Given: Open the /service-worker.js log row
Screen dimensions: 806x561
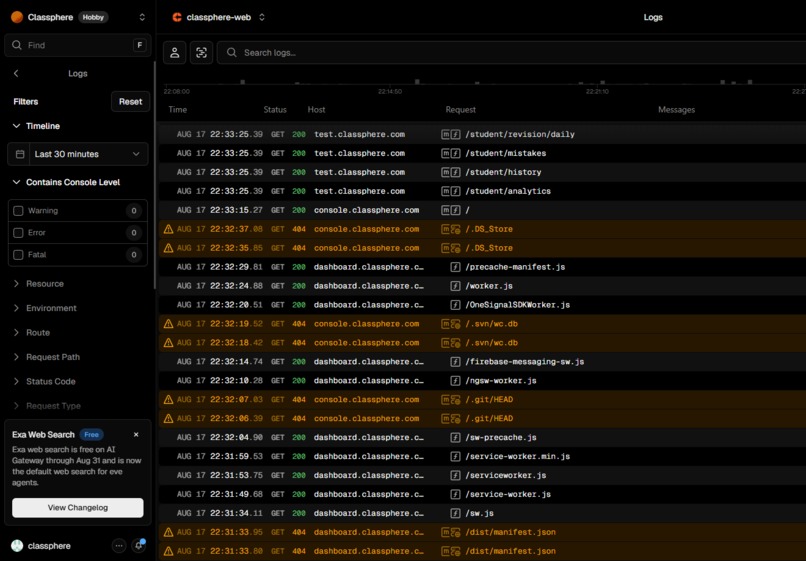Looking at the screenshot, I should 482,494.
